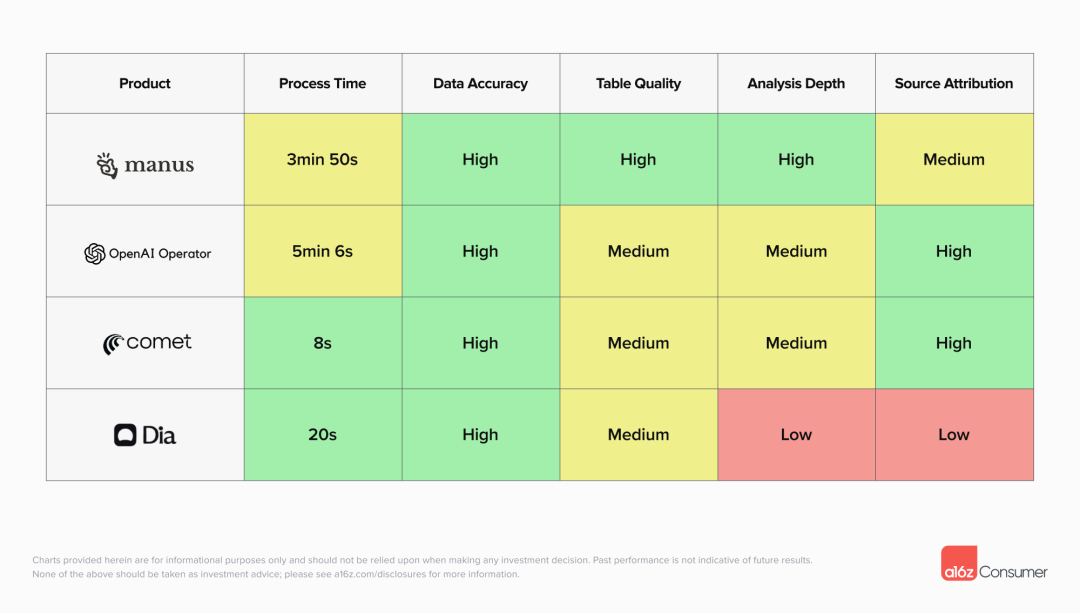The width and height of the screenshot is (1080, 613).
Task: Click the Table Quality header cell
Action: tap(638, 84)
